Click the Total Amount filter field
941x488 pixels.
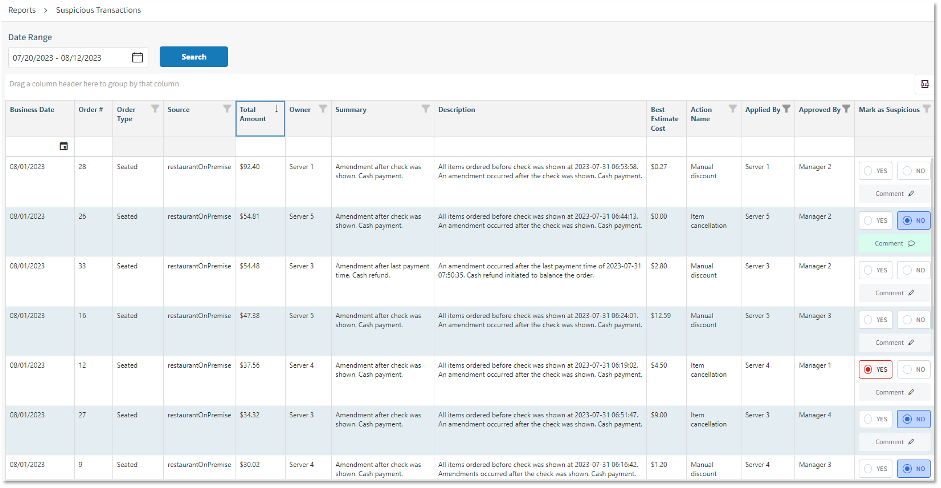(260, 146)
